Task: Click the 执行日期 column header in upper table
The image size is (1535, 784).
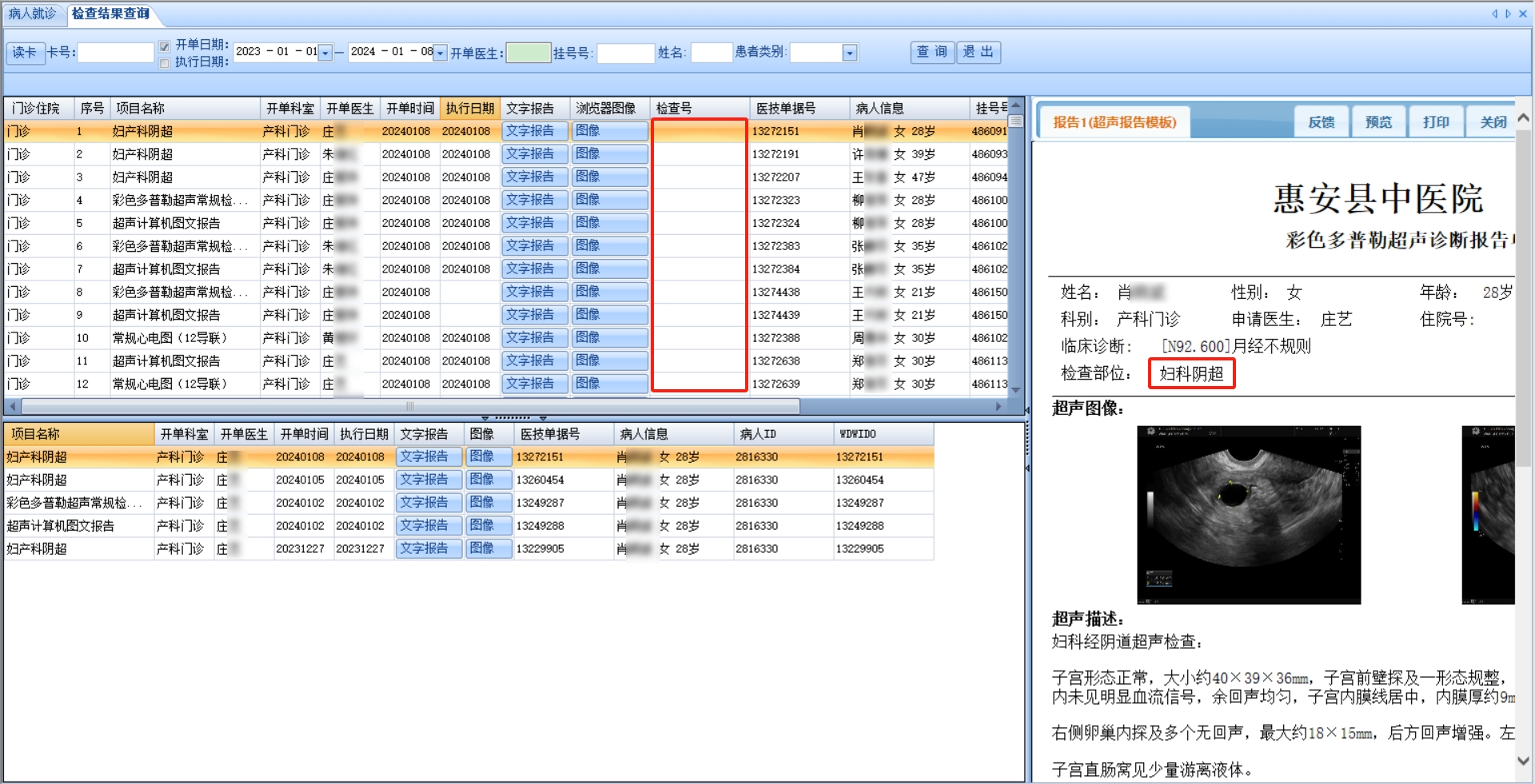Action: click(x=470, y=109)
